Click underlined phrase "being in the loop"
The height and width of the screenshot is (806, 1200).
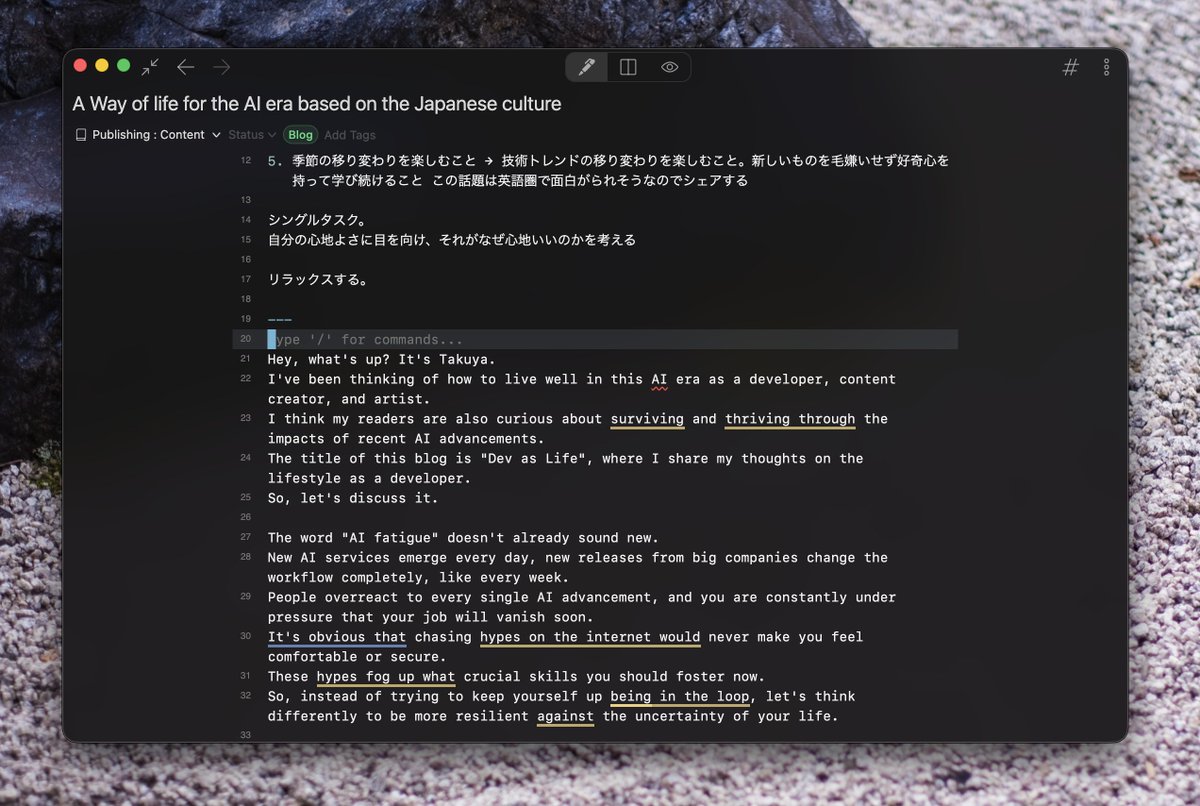680,696
